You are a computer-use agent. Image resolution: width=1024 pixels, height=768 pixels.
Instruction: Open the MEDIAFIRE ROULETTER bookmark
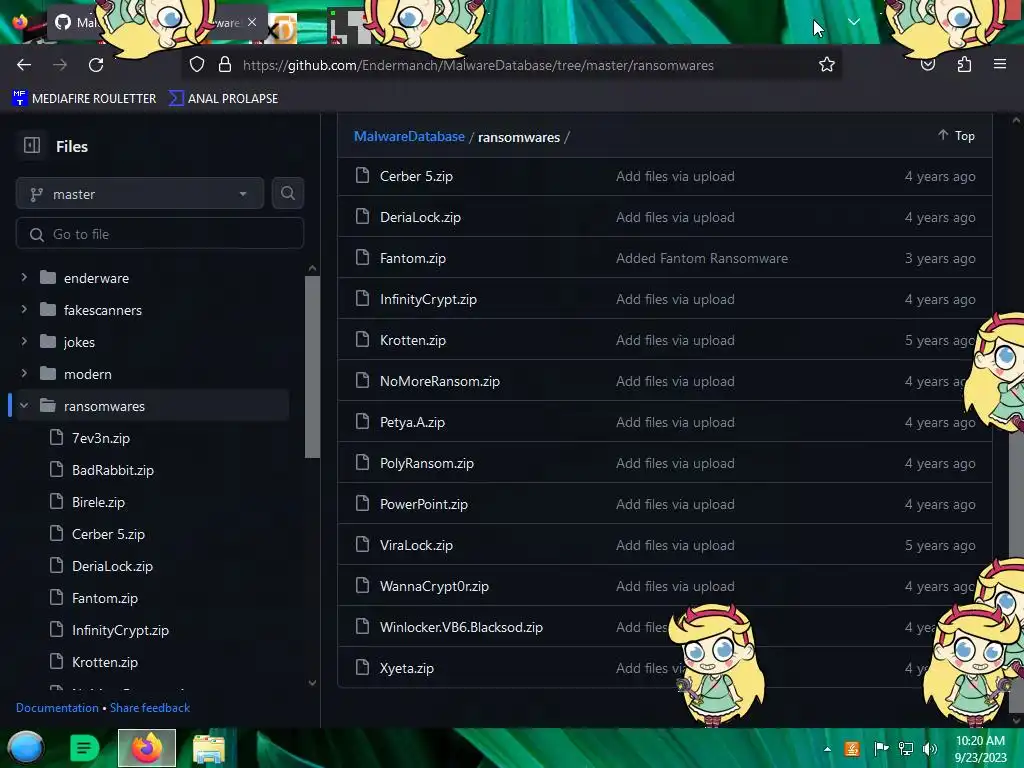coord(84,98)
